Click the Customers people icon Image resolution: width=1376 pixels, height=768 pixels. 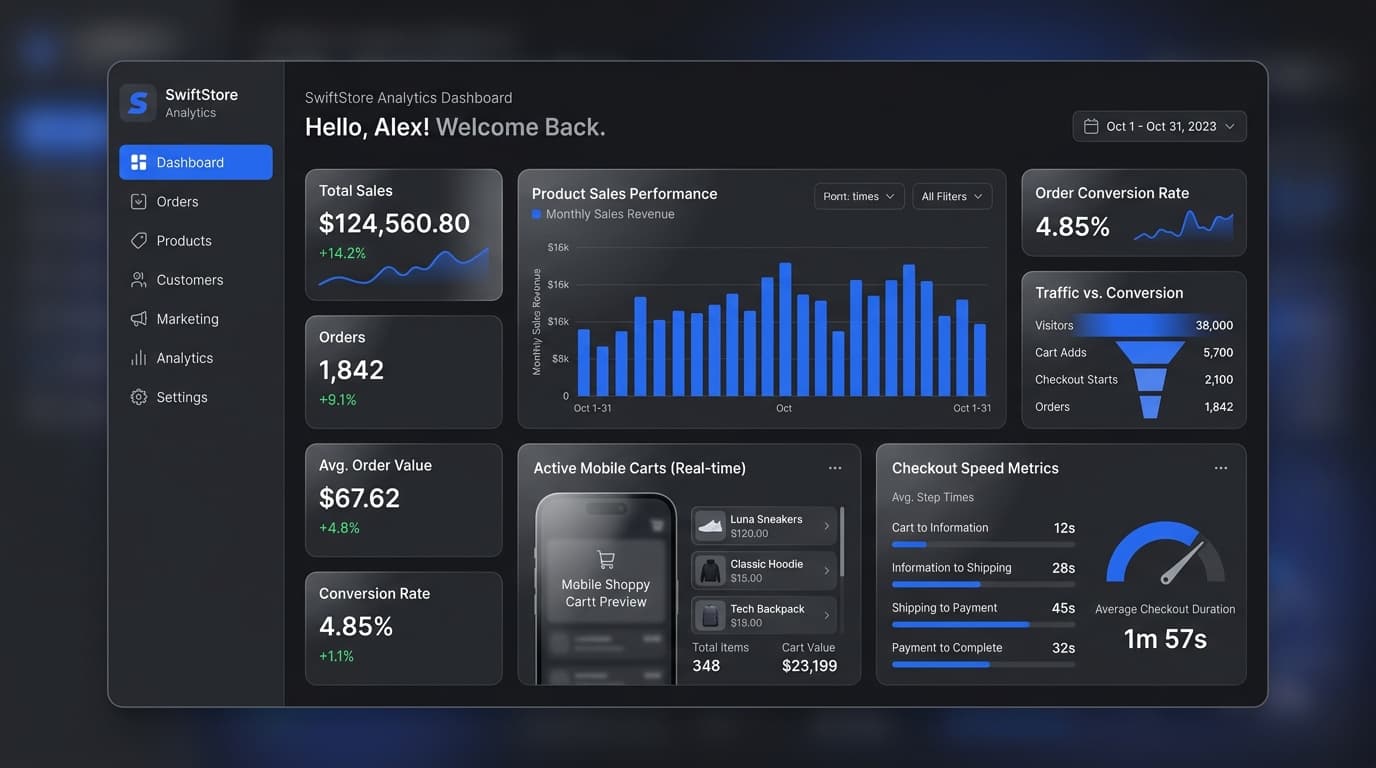tap(139, 280)
